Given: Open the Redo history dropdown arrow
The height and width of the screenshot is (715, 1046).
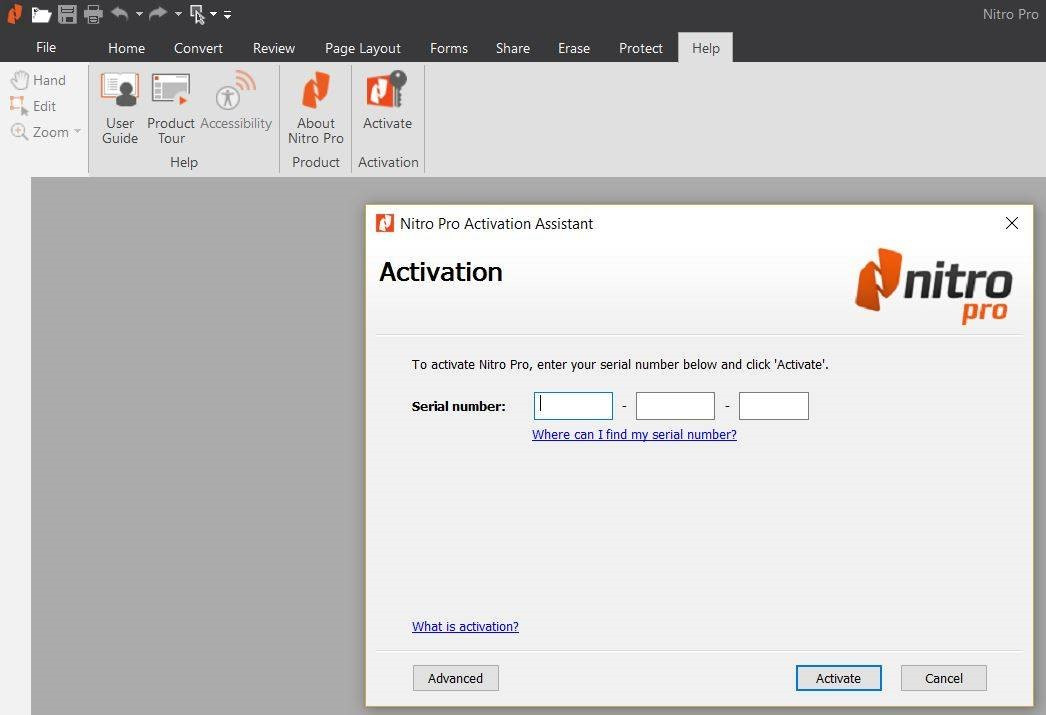Looking at the screenshot, I should (x=178, y=13).
